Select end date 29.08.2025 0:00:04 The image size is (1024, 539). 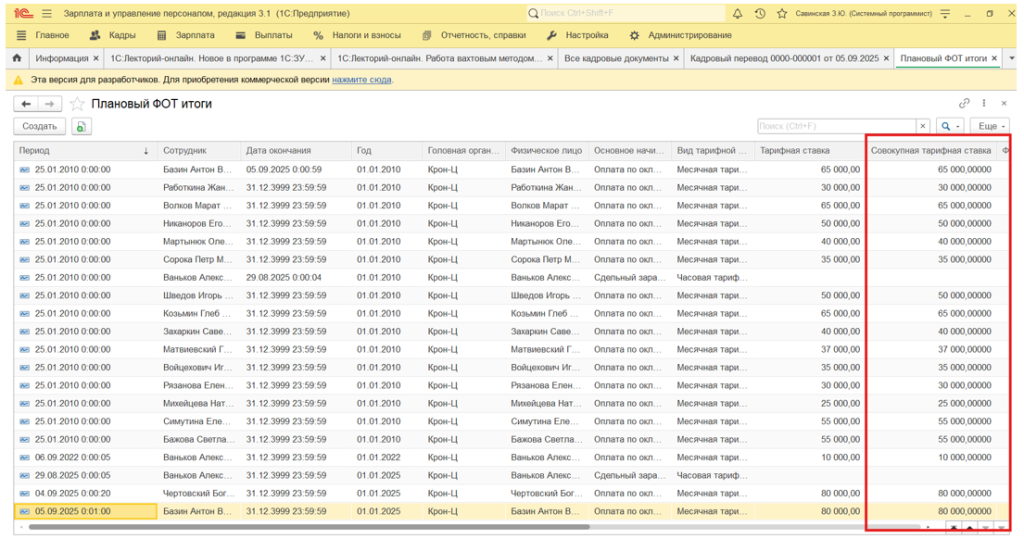295,278
